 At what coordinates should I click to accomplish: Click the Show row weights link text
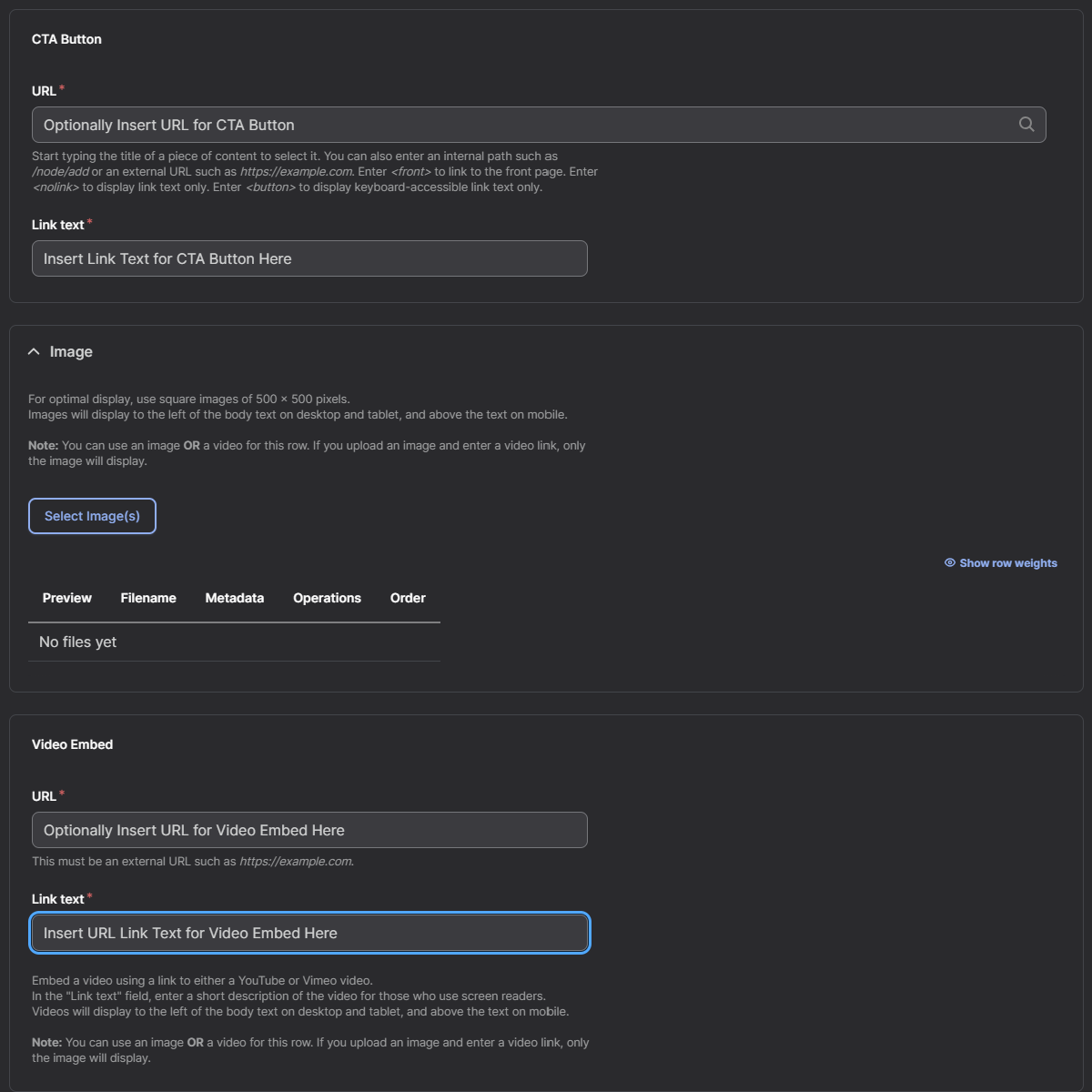pyautogui.click(x=1008, y=563)
